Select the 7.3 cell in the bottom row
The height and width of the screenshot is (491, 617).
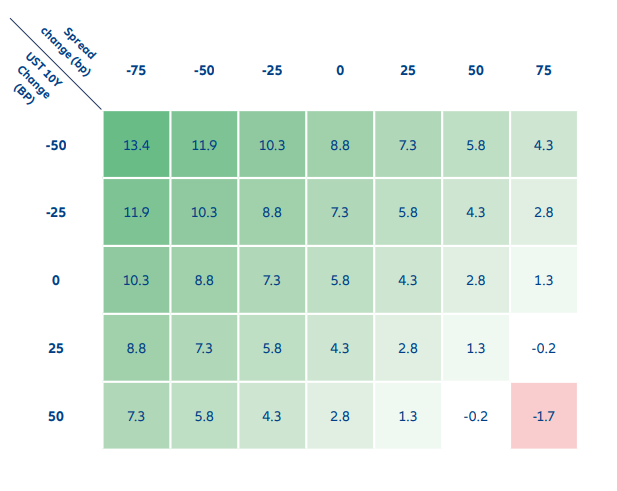136,415
